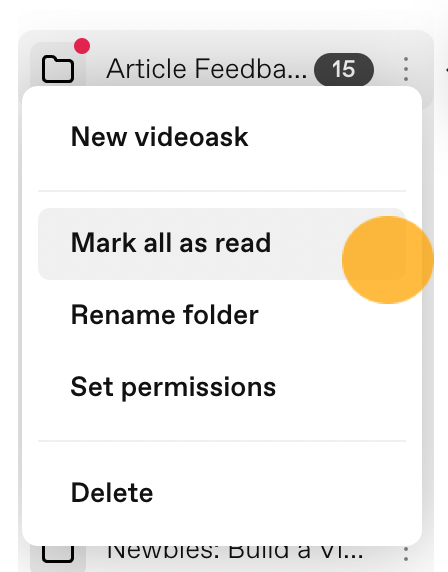The height and width of the screenshot is (572, 448).
Task: Open the Article Feedback folder icon
Action: coord(58,69)
